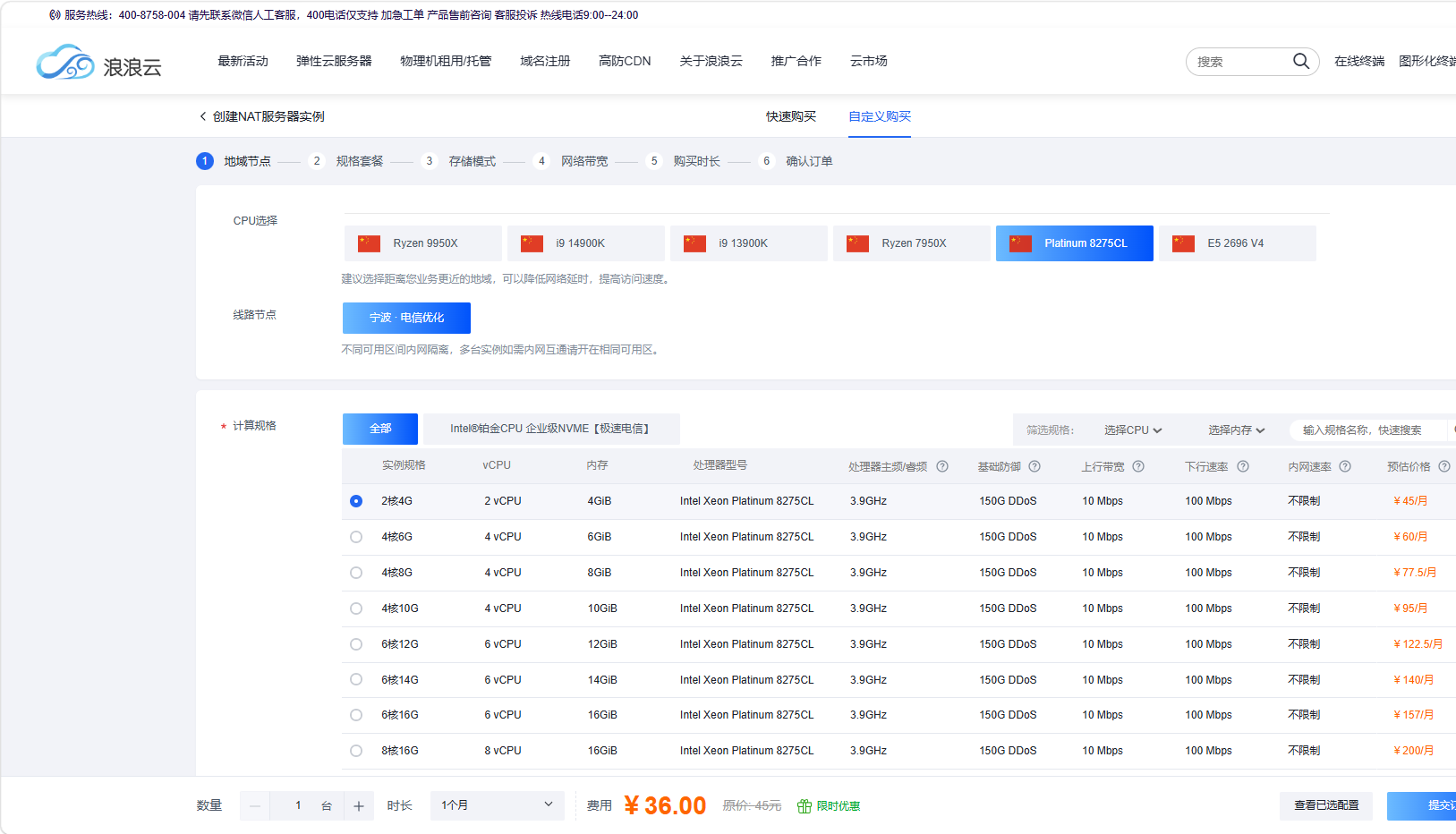Viewport: 1456px width, 834px height.
Task: Open 图形化终端 link
Action: click(x=1427, y=61)
